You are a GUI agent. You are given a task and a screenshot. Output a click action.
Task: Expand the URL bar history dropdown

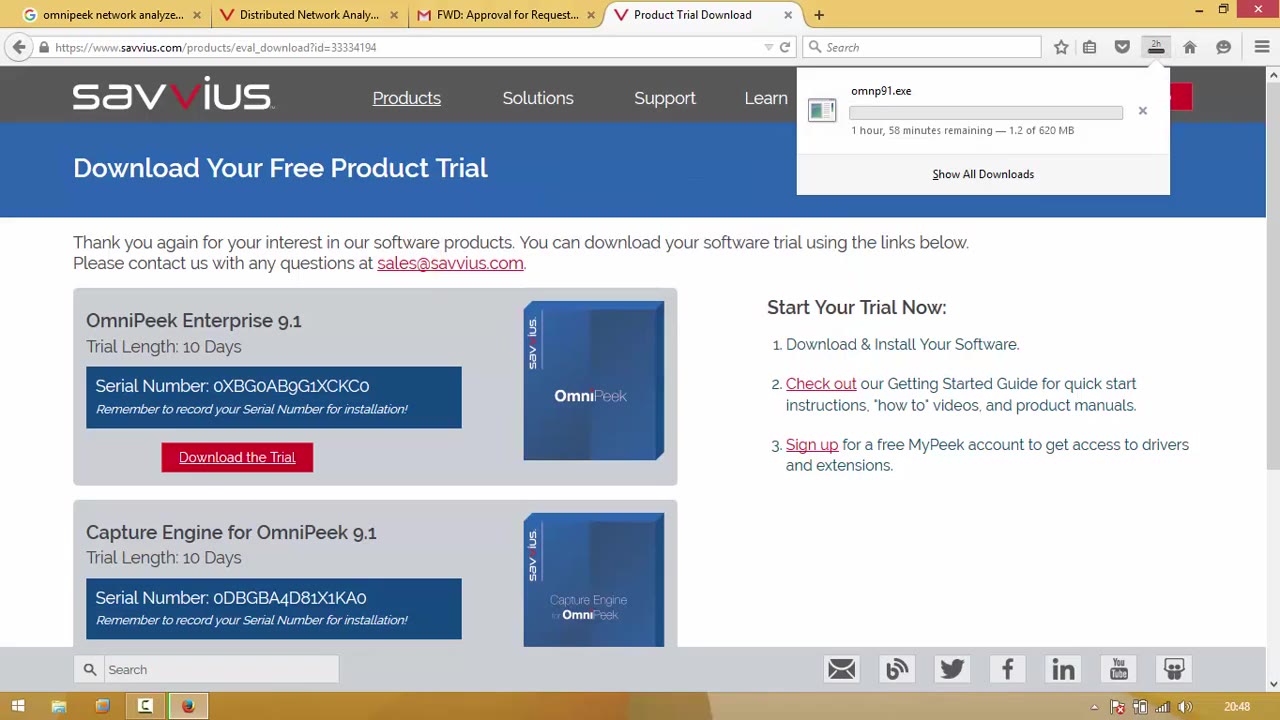768,47
